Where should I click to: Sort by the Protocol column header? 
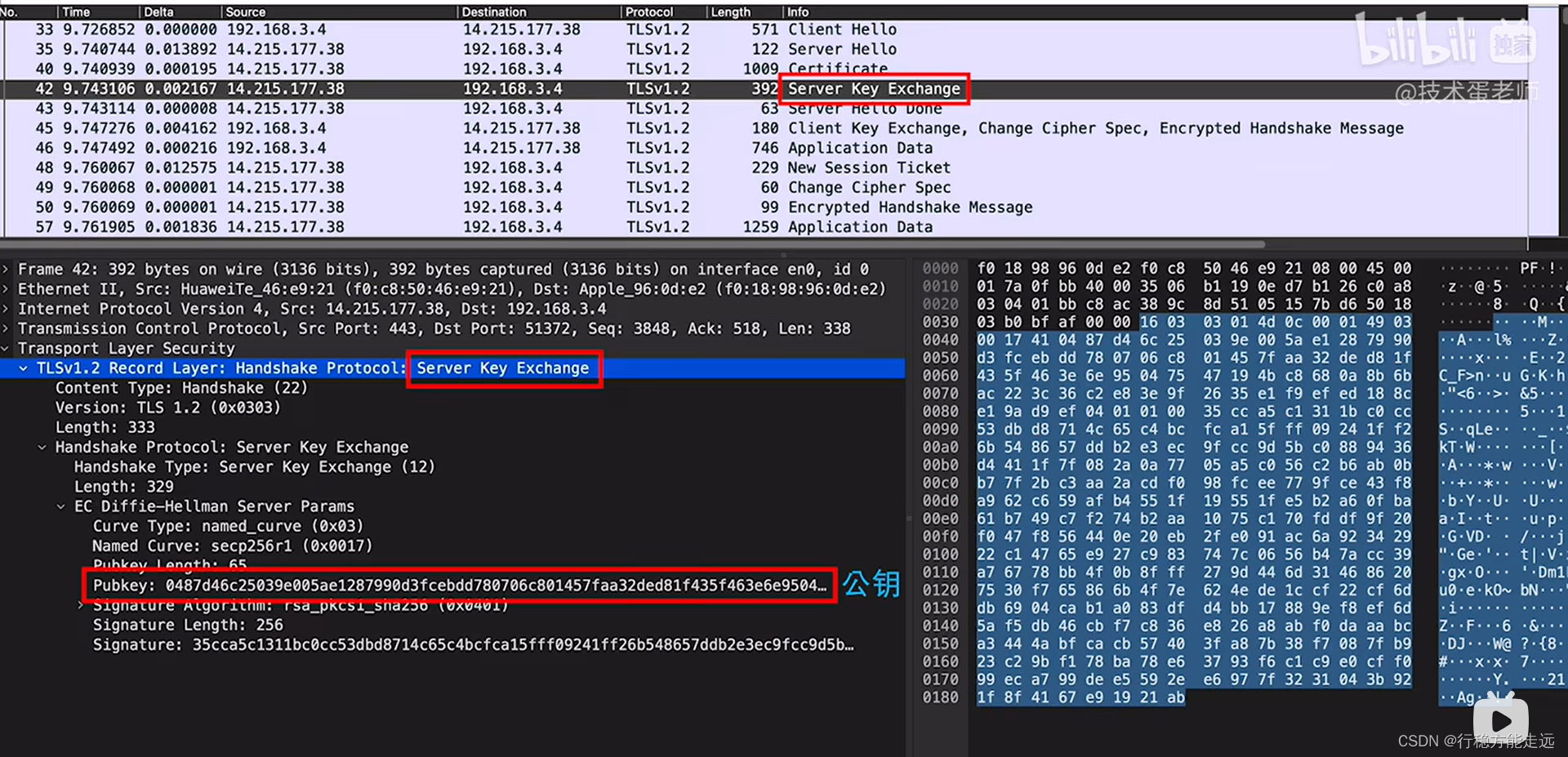coord(663,11)
